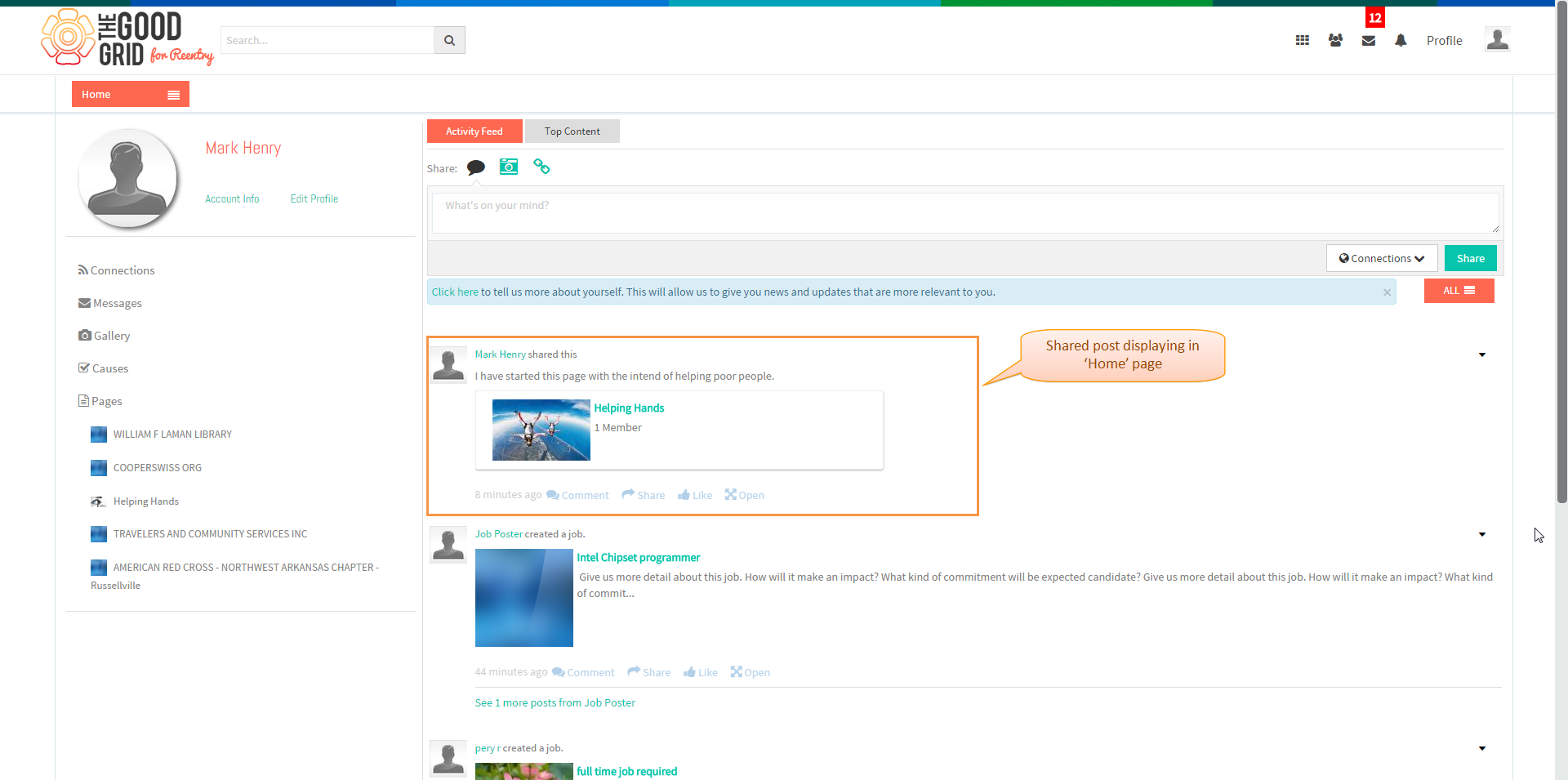This screenshot has height=780, width=1568.
Task: Switch to the Activity Feed tab
Action: [x=474, y=131]
